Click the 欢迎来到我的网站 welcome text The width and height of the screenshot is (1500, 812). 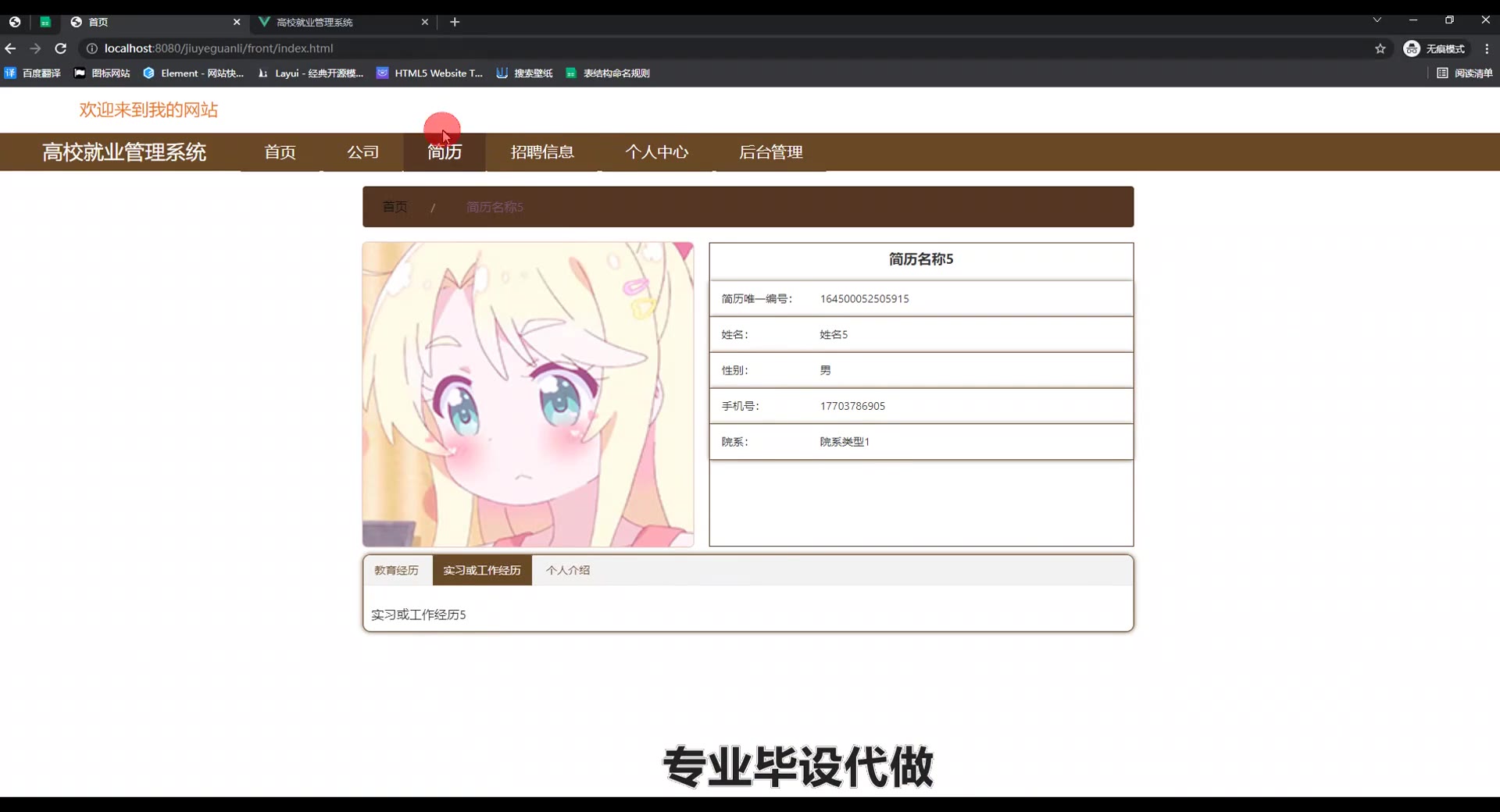[148, 110]
